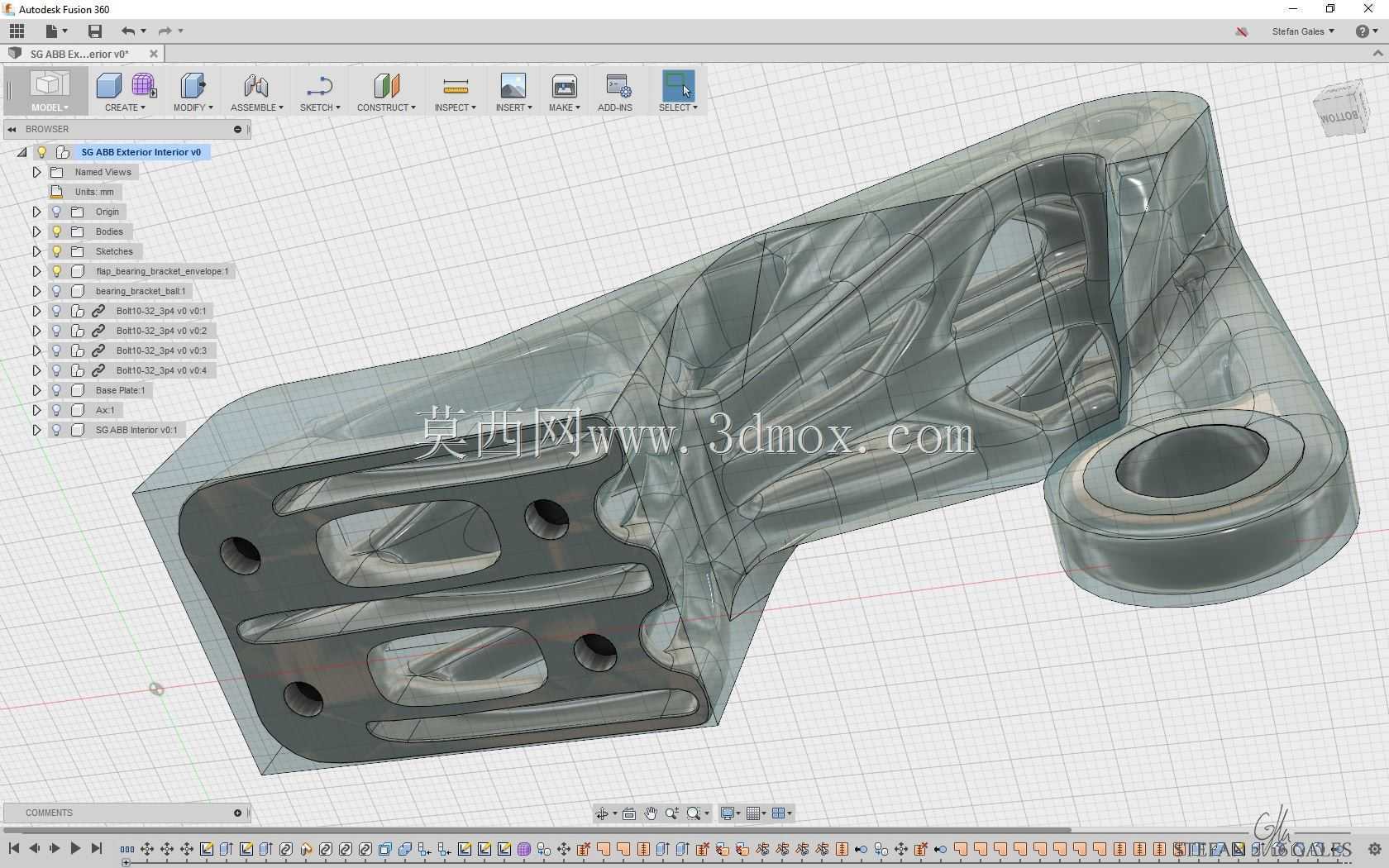Click the BROWSER panel options dot
The height and width of the screenshot is (868, 1389).
pos(237,129)
